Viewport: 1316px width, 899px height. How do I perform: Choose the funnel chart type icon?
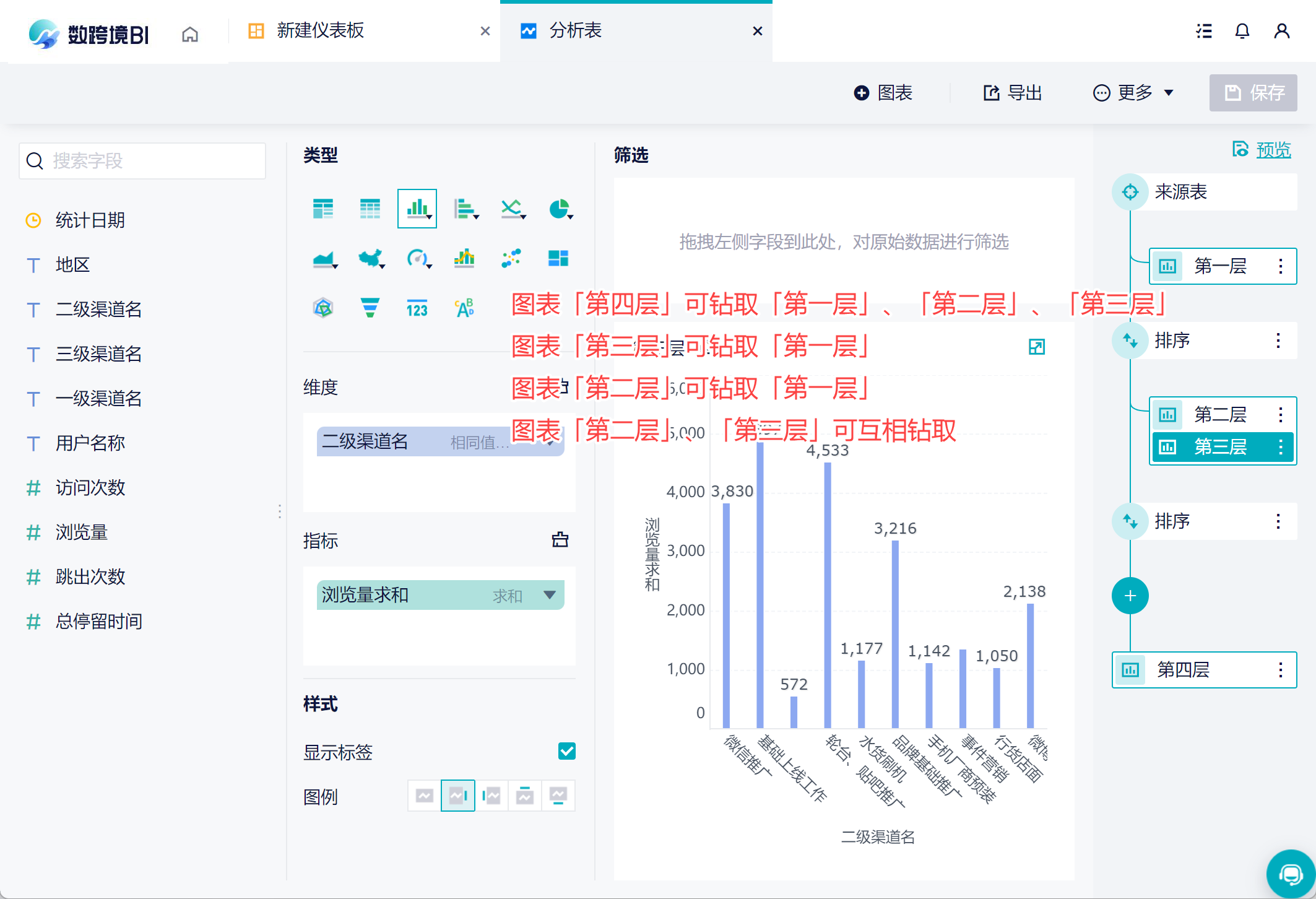(x=370, y=308)
